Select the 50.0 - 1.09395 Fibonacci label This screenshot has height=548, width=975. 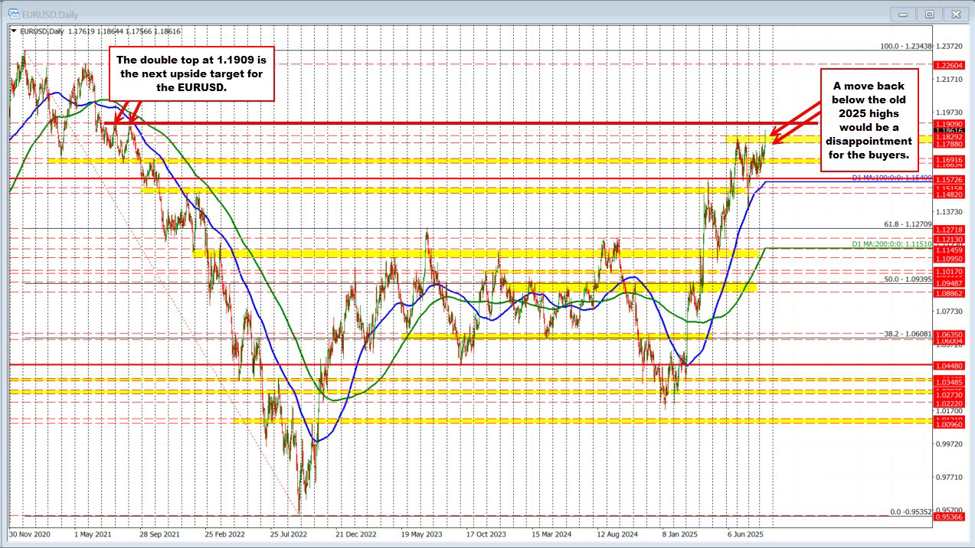tap(907, 280)
